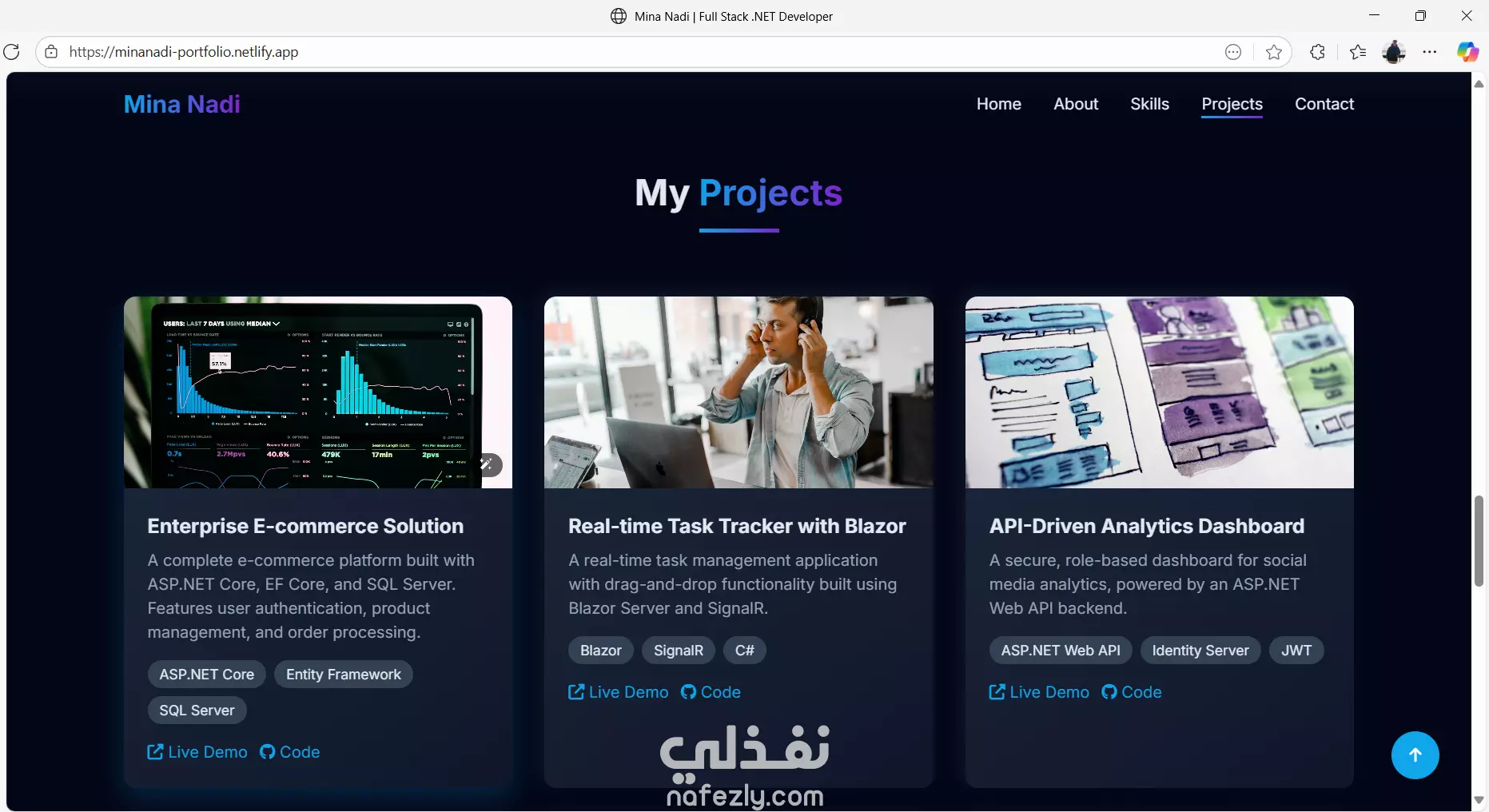Click the browser profile avatar
This screenshot has height=812, width=1489.
coord(1394,52)
